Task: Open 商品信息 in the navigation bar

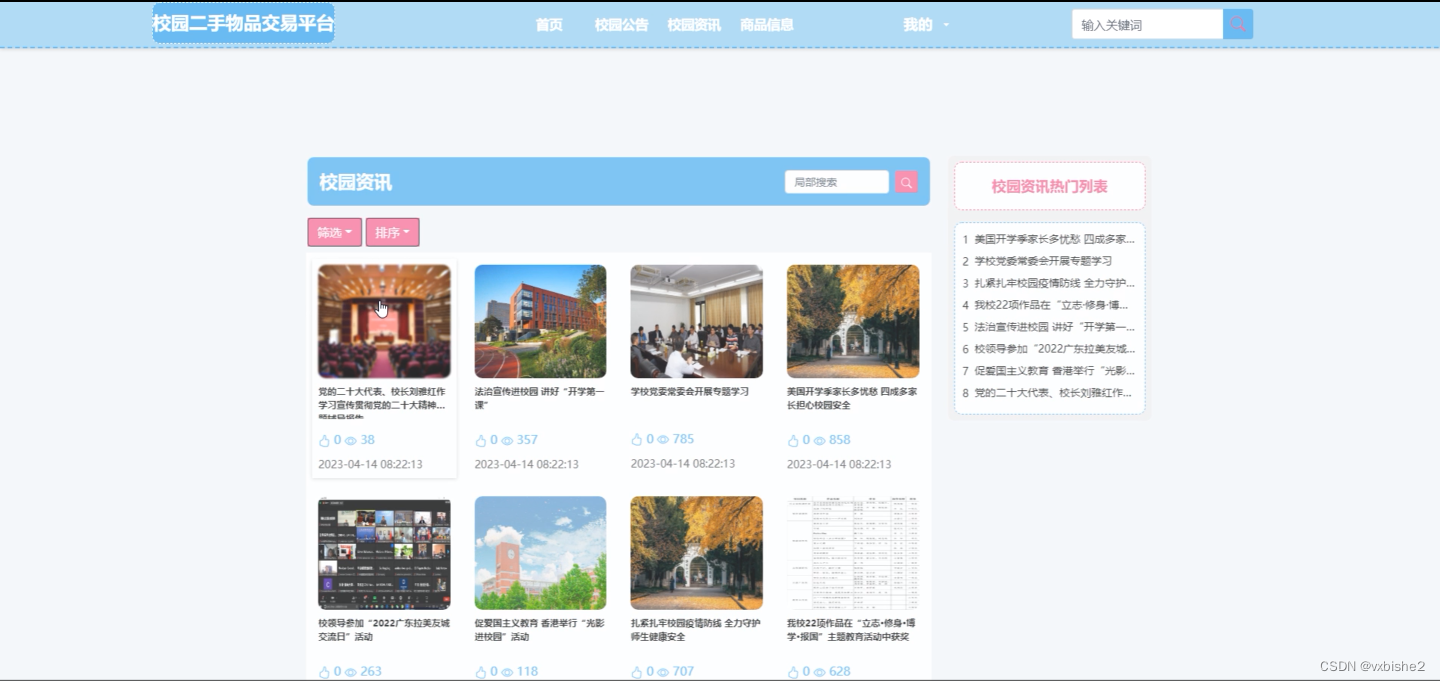Action: [x=767, y=25]
